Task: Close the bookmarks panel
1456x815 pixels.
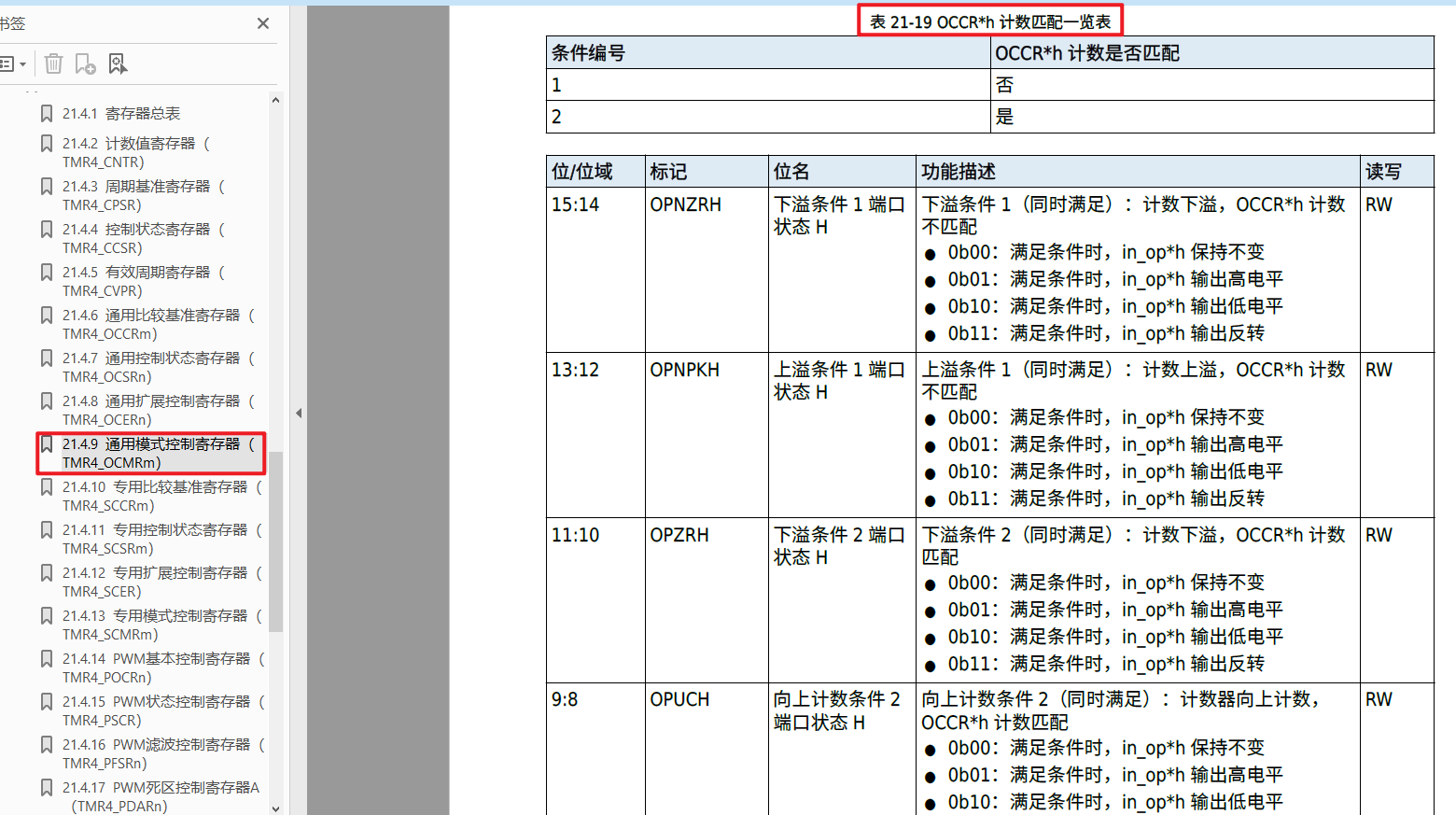Action: pos(263,23)
